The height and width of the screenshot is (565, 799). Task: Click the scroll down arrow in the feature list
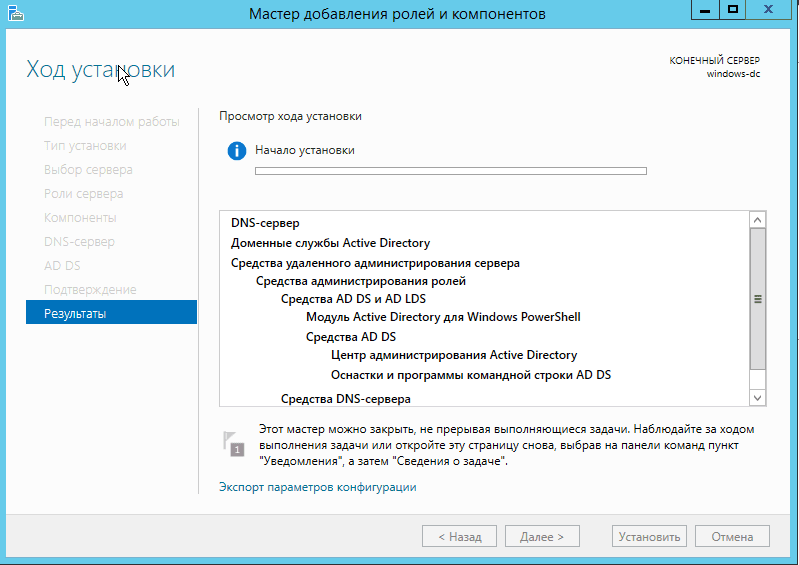point(758,398)
